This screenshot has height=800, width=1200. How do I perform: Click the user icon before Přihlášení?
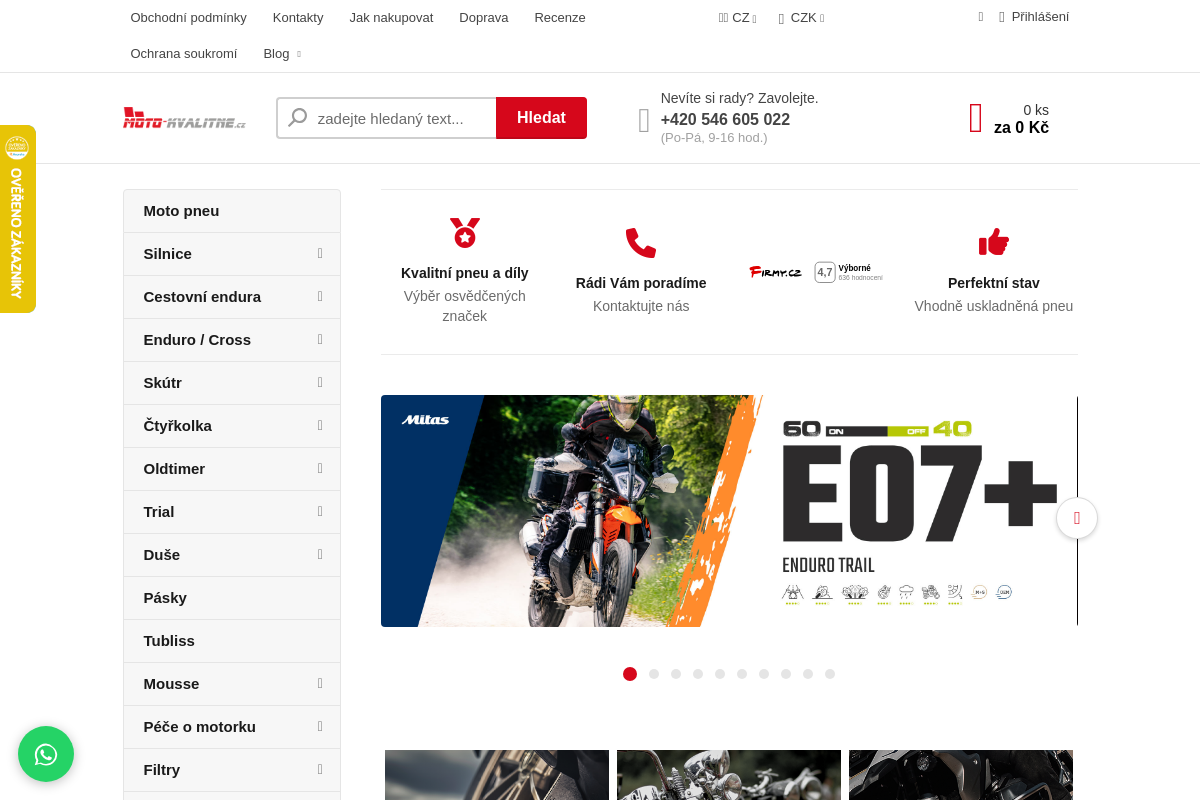pyautogui.click(x=1002, y=17)
